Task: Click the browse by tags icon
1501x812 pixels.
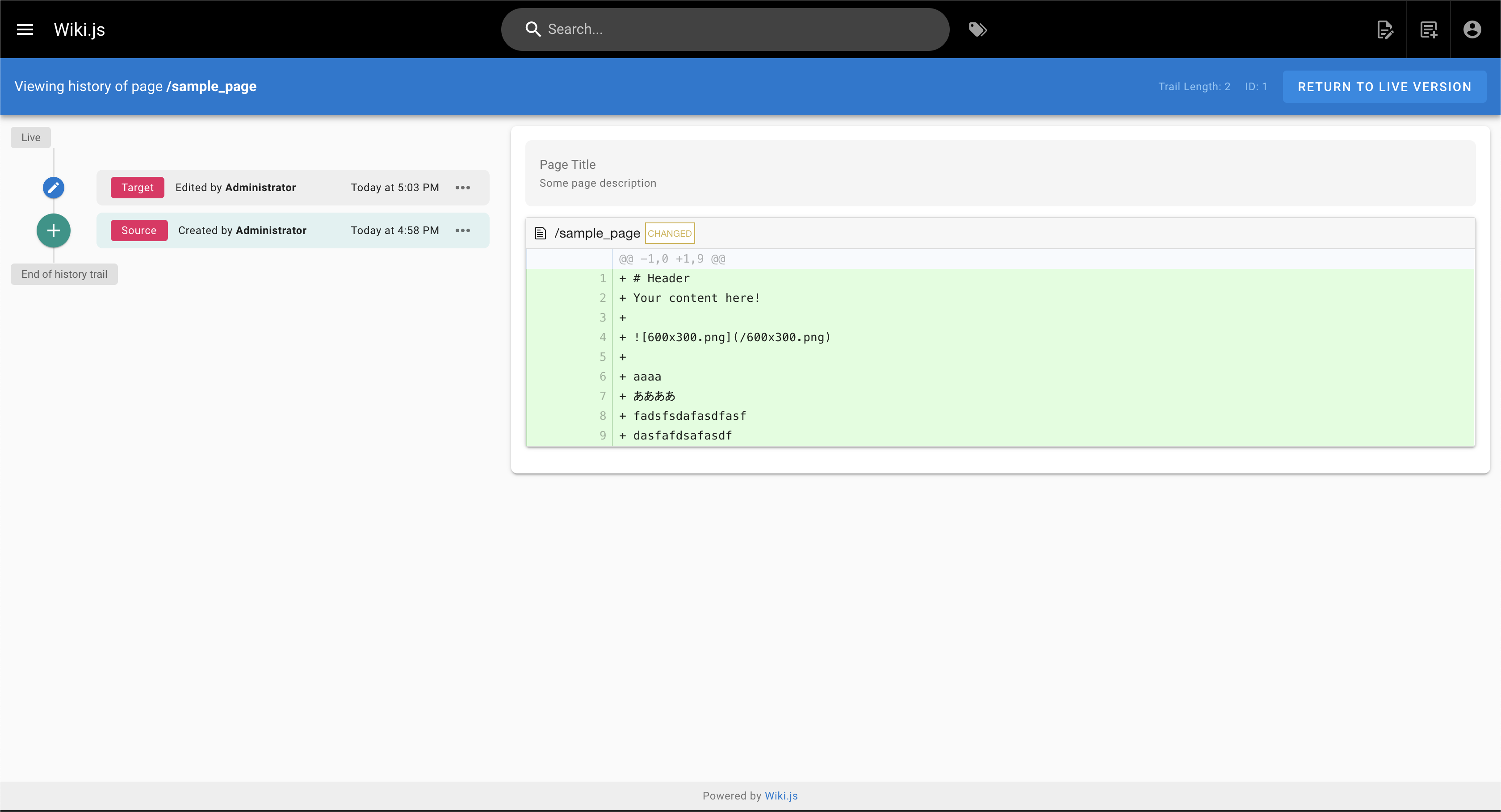Action: [x=977, y=29]
